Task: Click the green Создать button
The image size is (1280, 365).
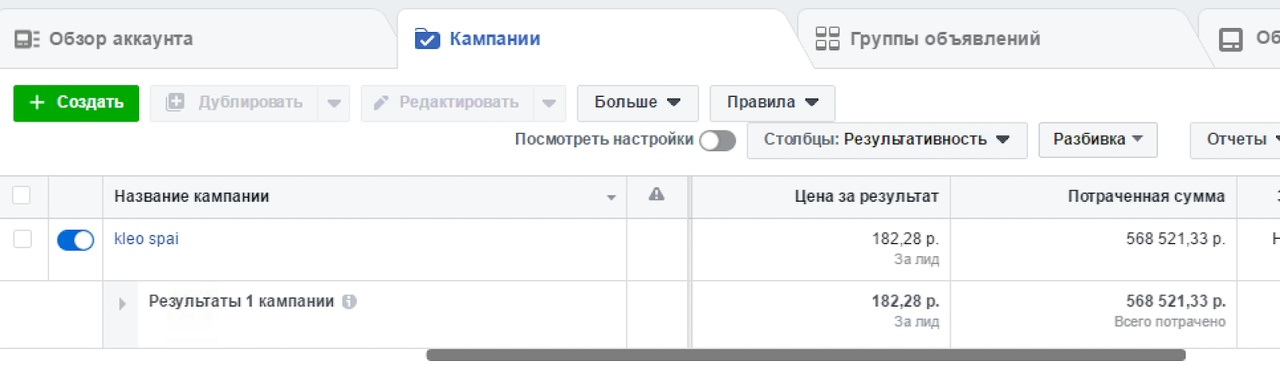Action: click(x=76, y=103)
